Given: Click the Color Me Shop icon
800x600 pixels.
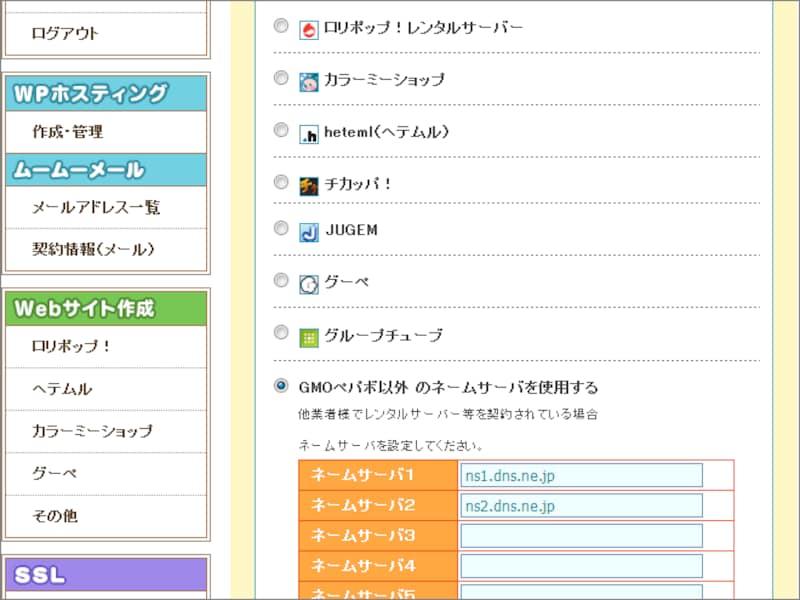Looking at the screenshot, I should (309, 82).
